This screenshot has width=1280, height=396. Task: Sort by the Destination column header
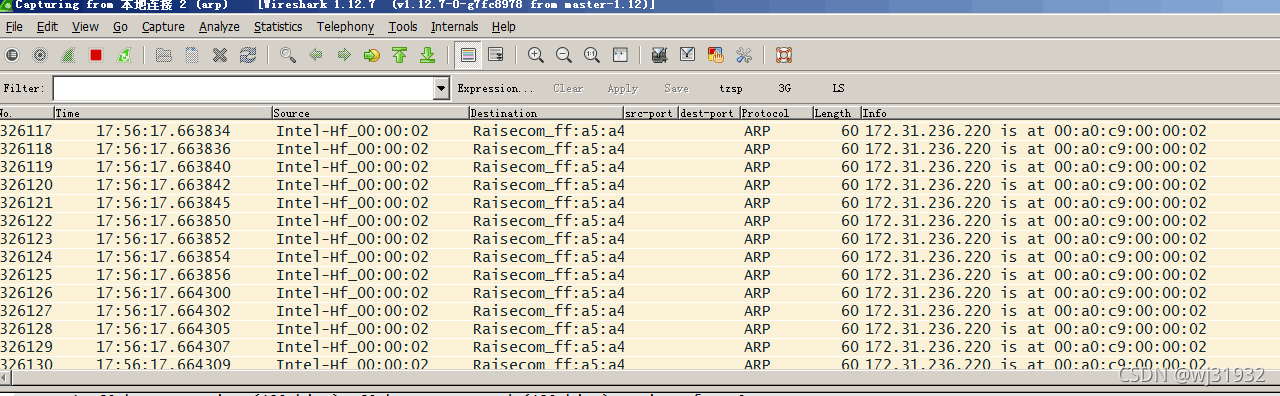tap(546, 113)
